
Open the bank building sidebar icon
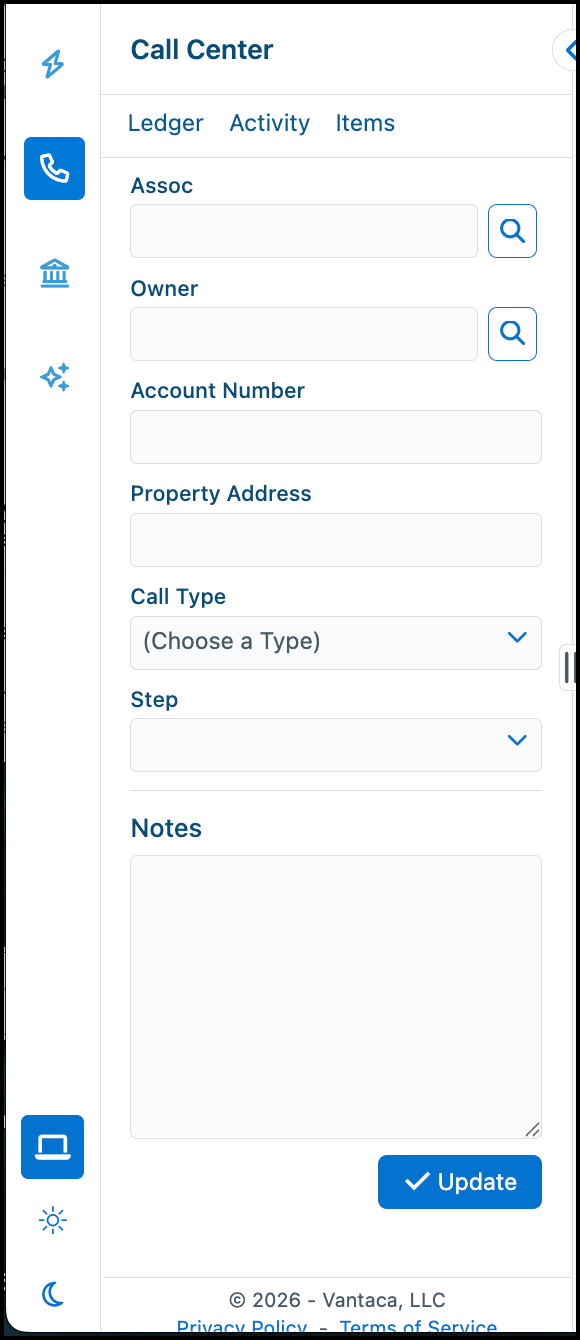pos(54,273)
